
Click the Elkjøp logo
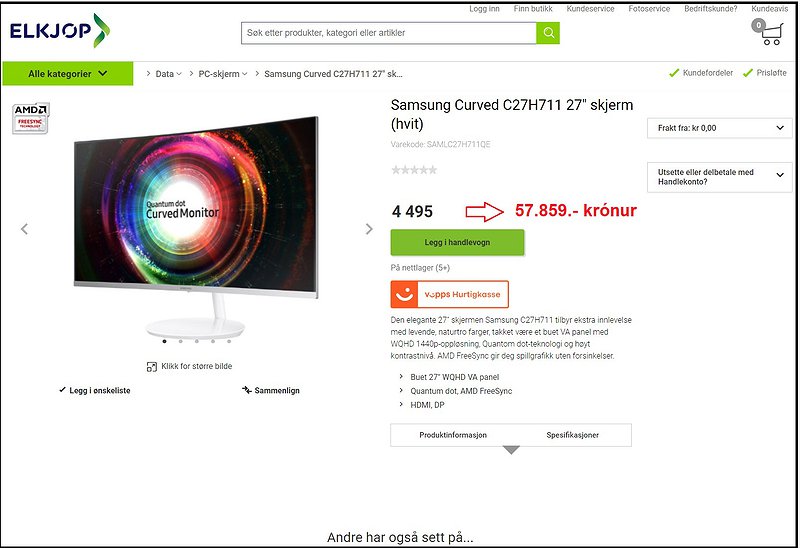coord(60,31)
